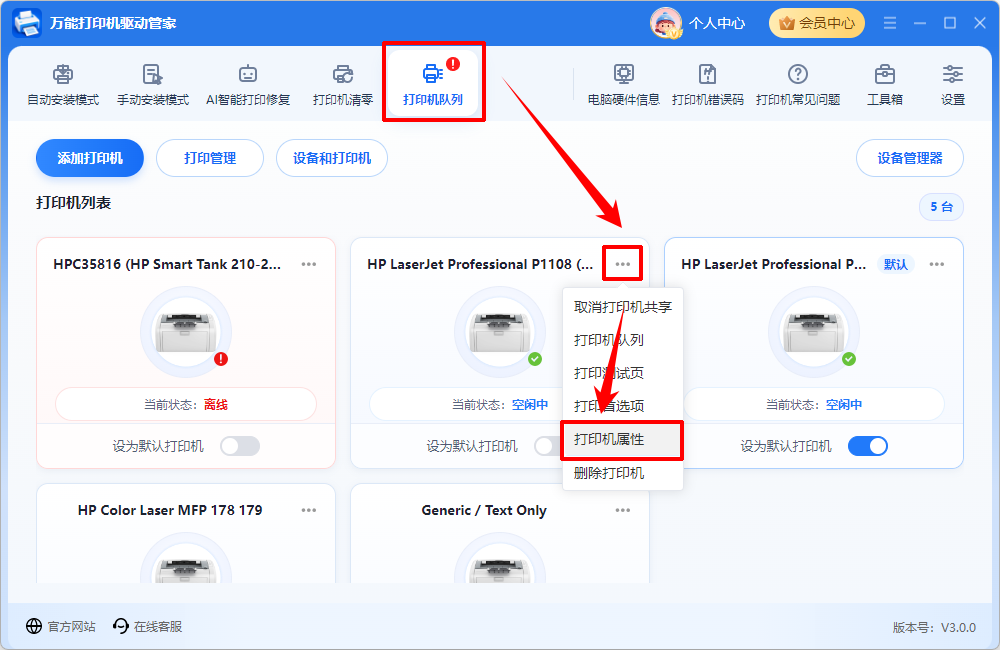
Task: Open more options for Generic / Text Only
Action: point(622,510)
